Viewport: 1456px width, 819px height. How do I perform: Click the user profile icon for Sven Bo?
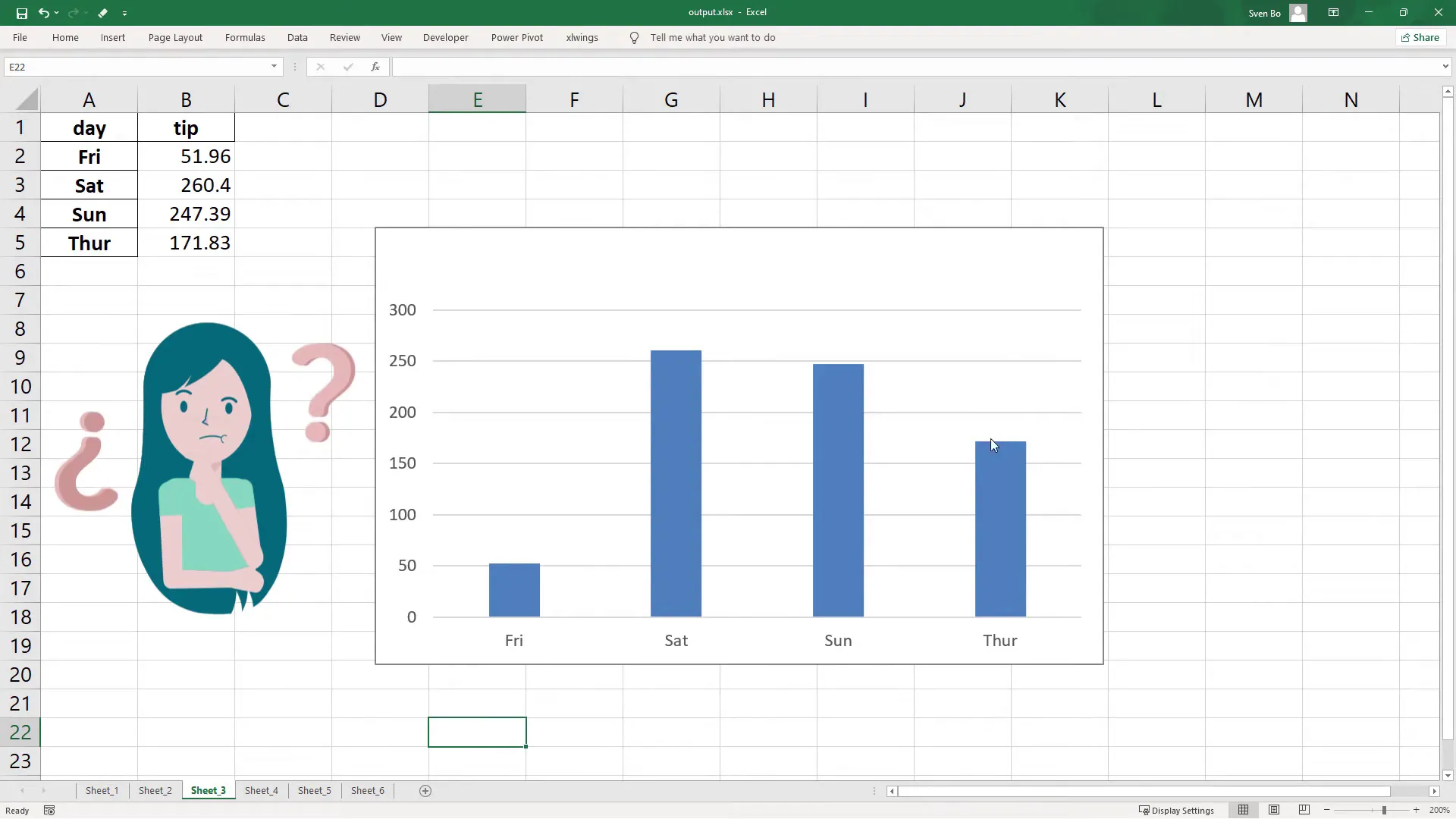1298,12
